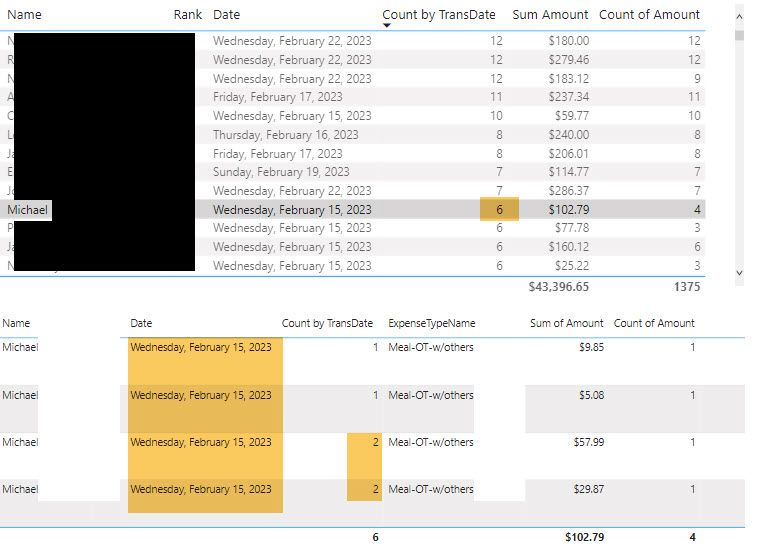
Task: Click the $25.22 sum amount cell
Action: tap(571, 266)
